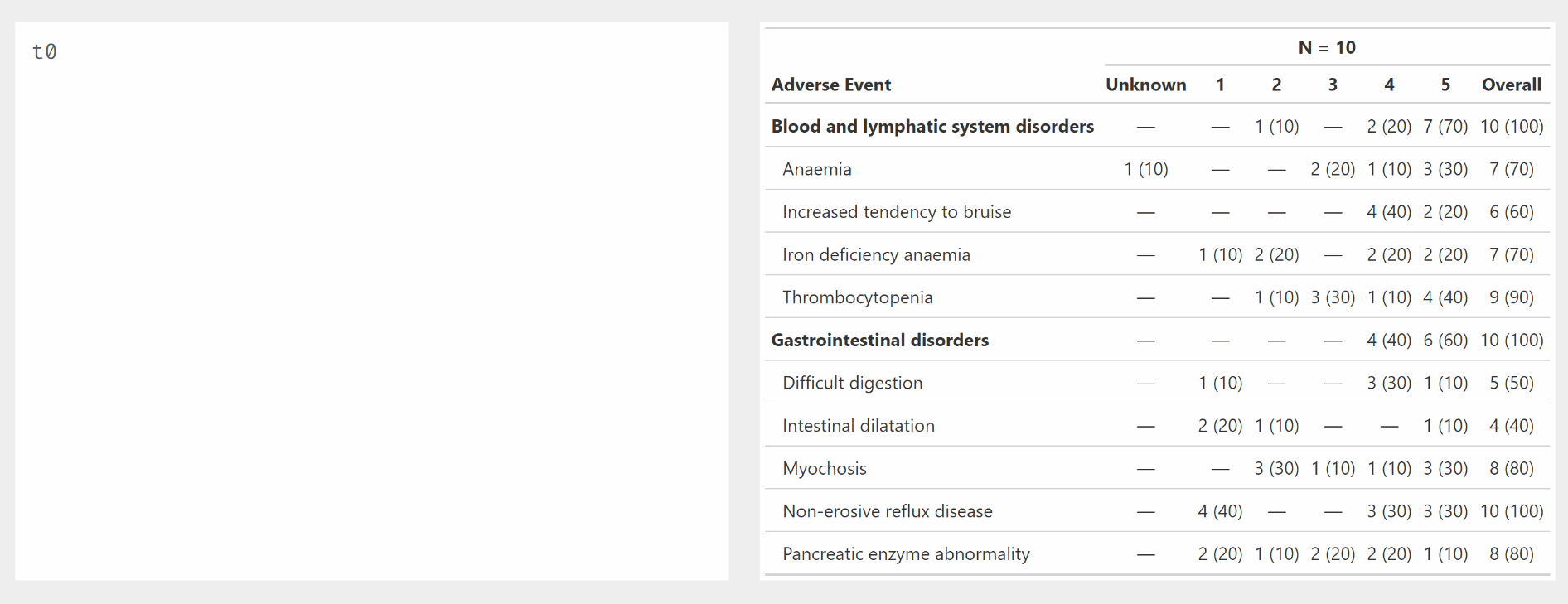Viewport: 1568px width, 604px height.
Task: Select the Pancreatic enzyme abnormality label
Action: (x=906, y=554)
